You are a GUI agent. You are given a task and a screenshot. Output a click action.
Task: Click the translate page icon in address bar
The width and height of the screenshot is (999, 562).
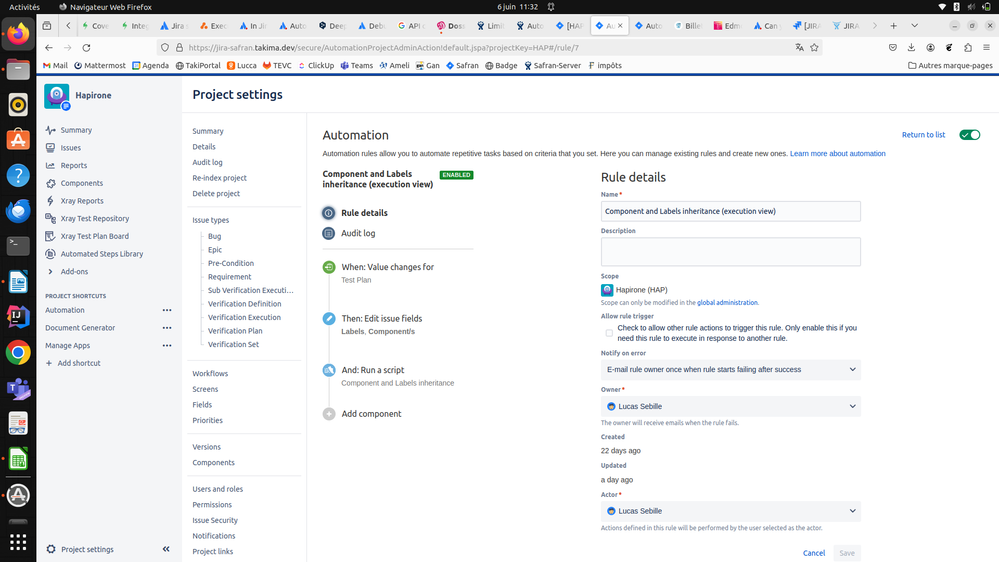point(800,48)
